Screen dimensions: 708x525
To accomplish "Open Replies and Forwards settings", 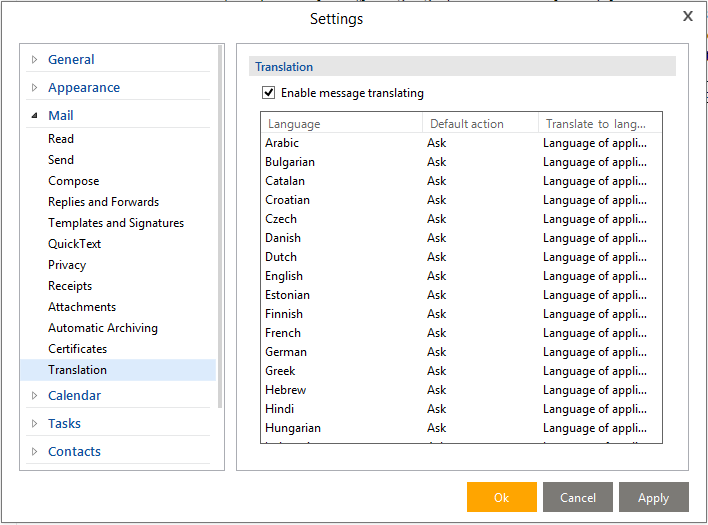I will click(103, 202).
